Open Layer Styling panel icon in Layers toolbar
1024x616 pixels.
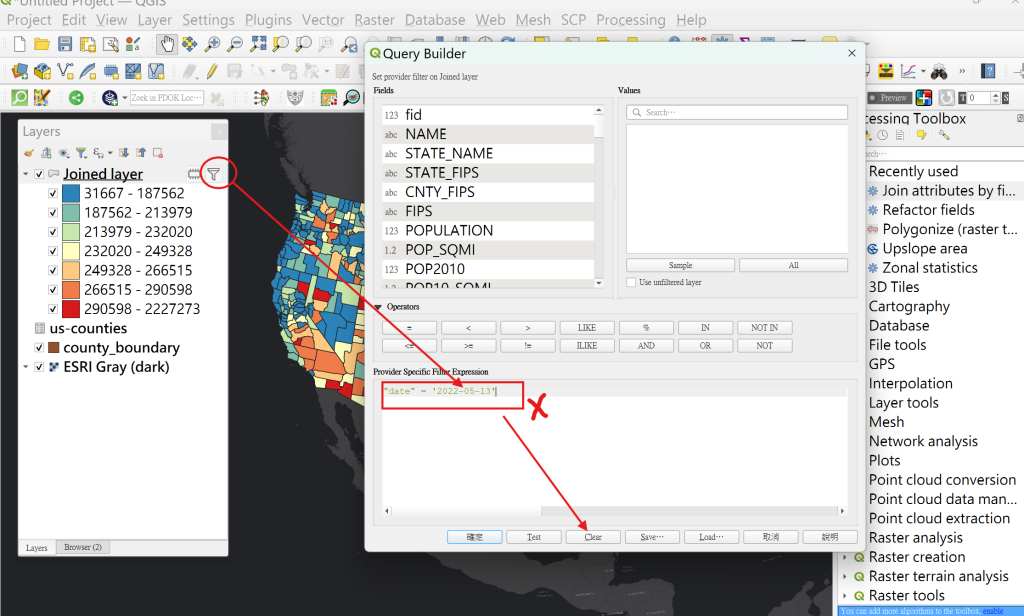coord(28,153)
